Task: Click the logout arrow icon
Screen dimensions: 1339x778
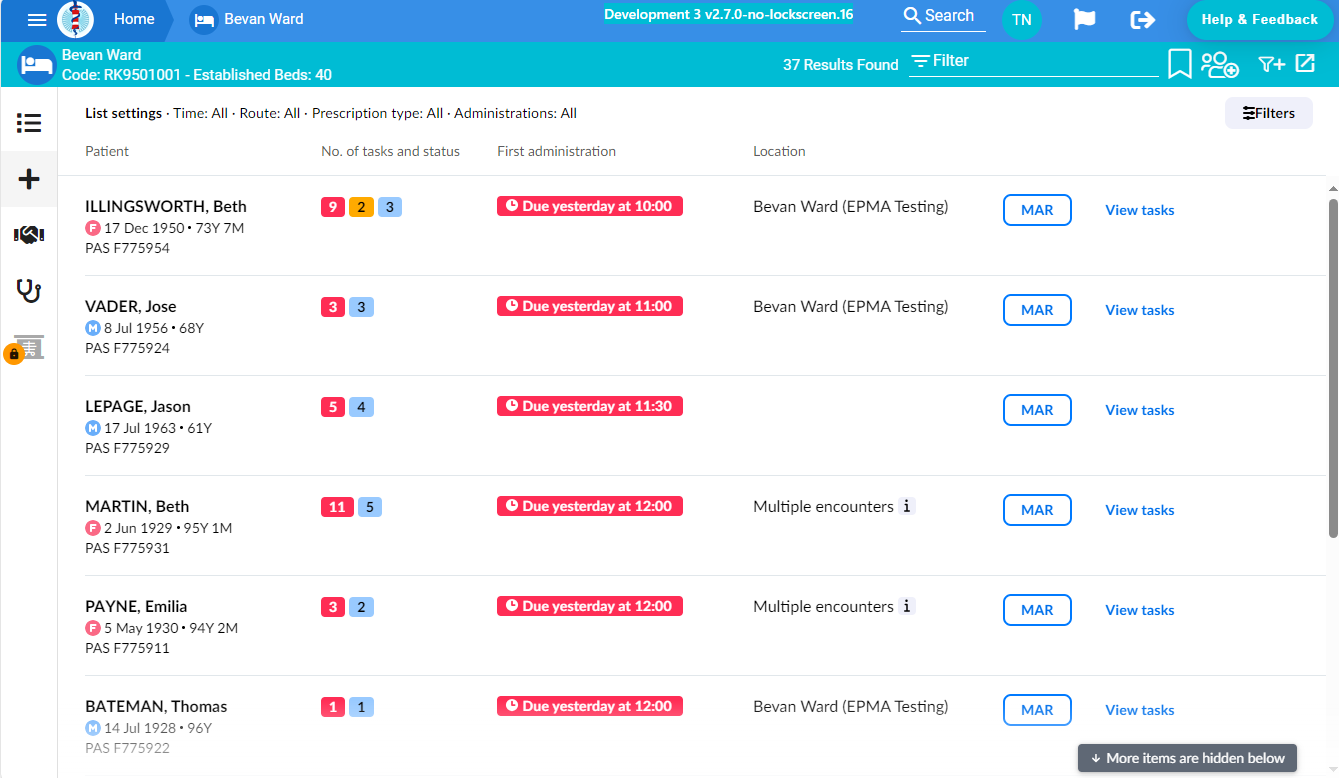Action: pyautogui.click(x=1142, y=19)
